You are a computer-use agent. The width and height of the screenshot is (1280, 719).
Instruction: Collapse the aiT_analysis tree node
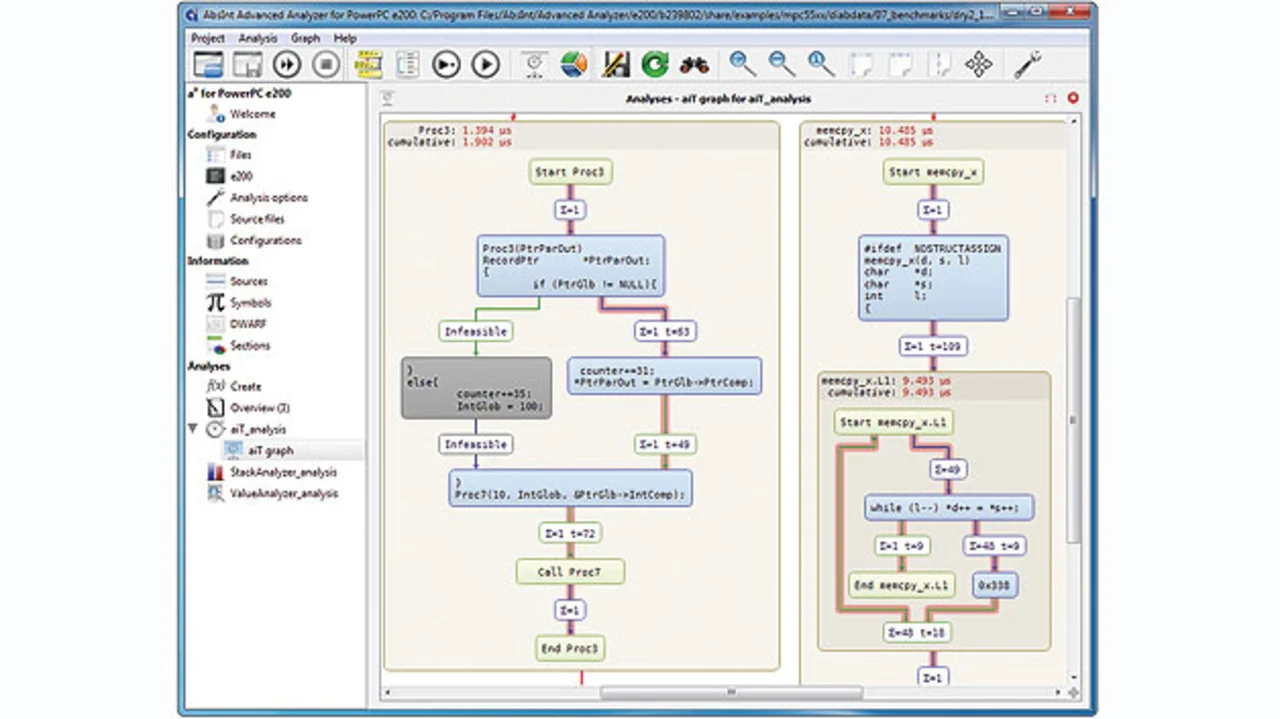pyautogui.click(x=193, y=429)
